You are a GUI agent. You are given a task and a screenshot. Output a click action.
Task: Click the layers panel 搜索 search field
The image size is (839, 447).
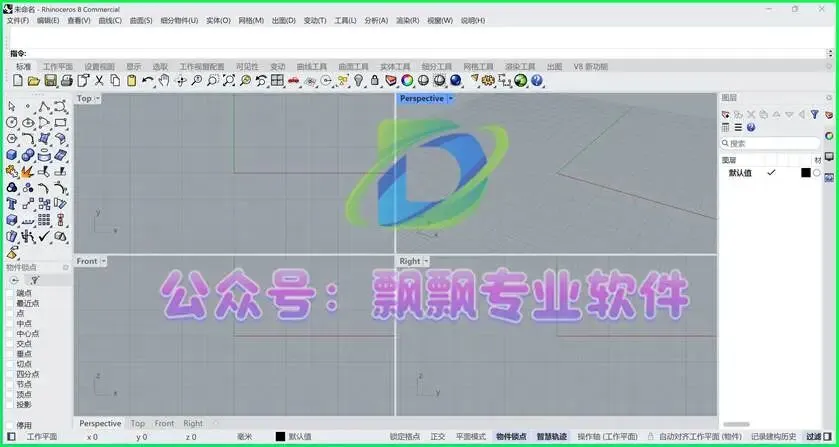point(770,143)
